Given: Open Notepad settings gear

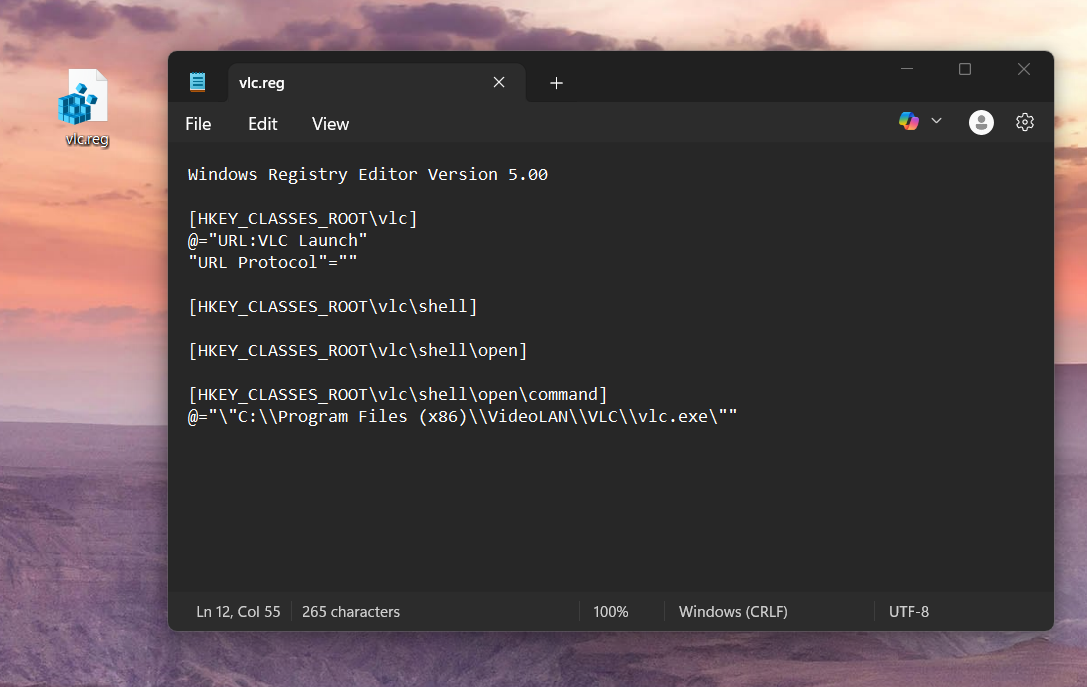Looking at the screenshot, I should point(1025,123).
